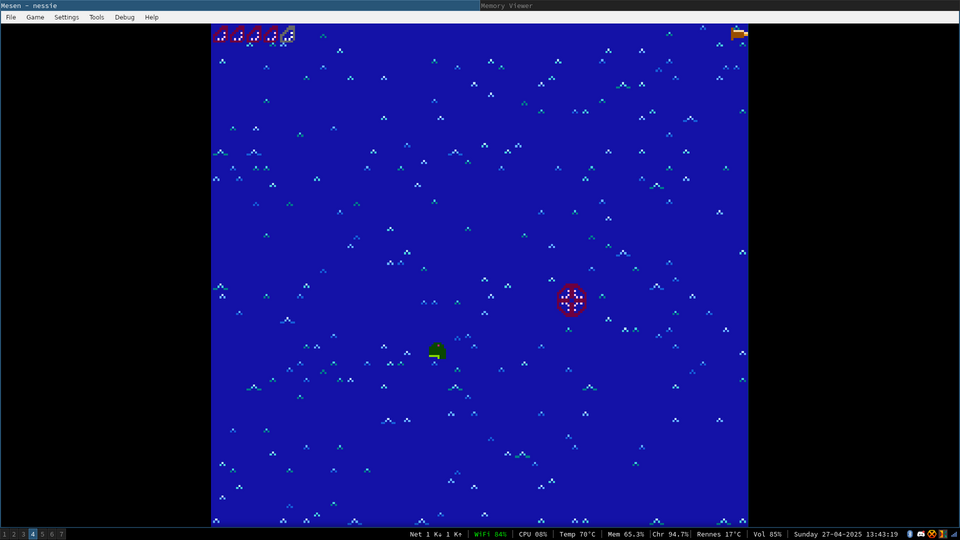The height and width of the screenshot is (540, 960).
Task: Open the Game menu
Action: coord(35,17)
